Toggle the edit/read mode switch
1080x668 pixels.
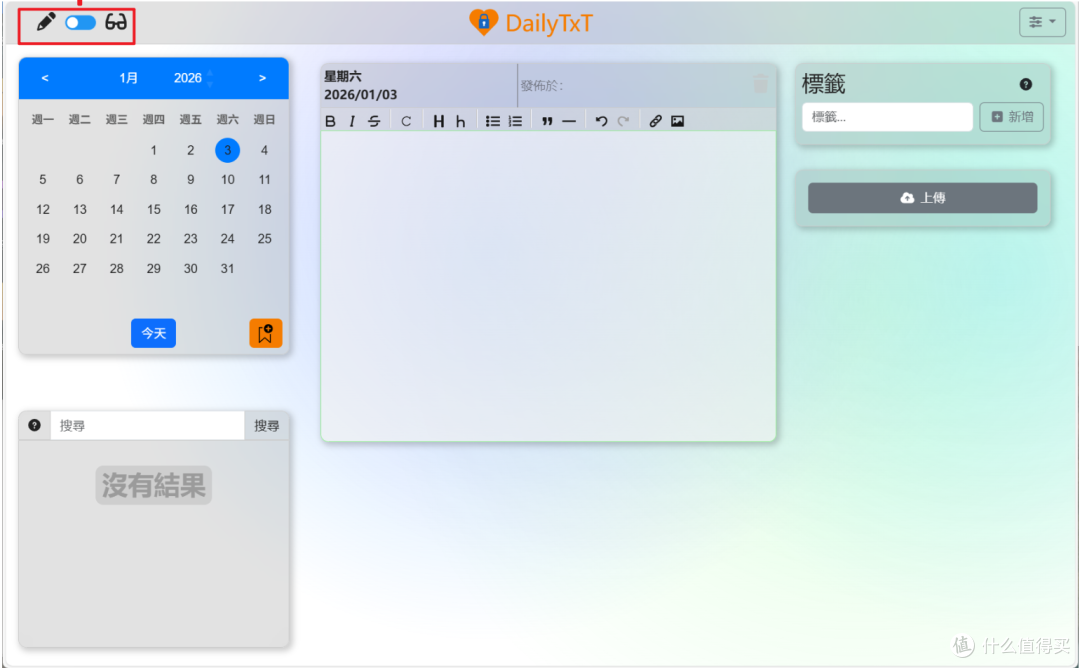click(x=81, y=23)
